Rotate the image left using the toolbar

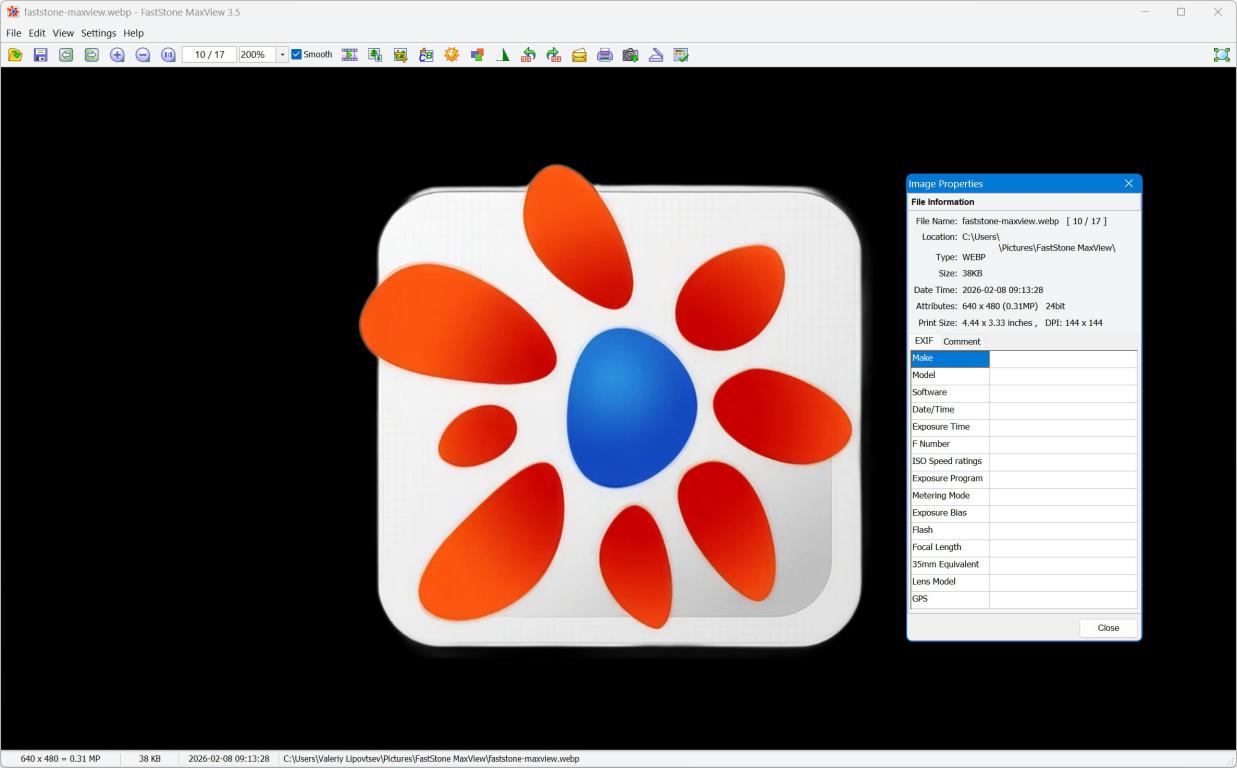(528, 55)
